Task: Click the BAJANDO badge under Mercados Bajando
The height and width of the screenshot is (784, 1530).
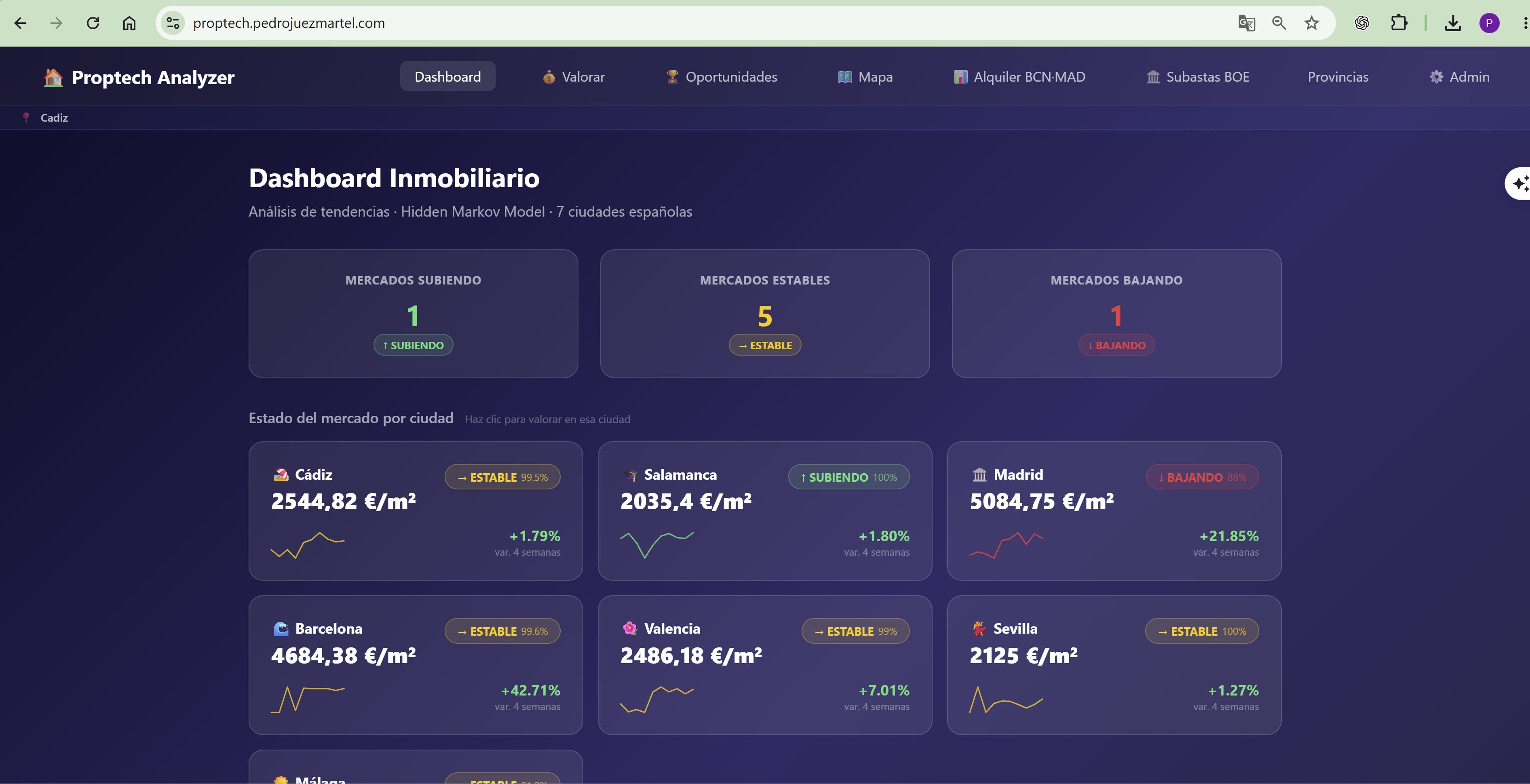Action: pyautogui.click(x=1116, y=345)
